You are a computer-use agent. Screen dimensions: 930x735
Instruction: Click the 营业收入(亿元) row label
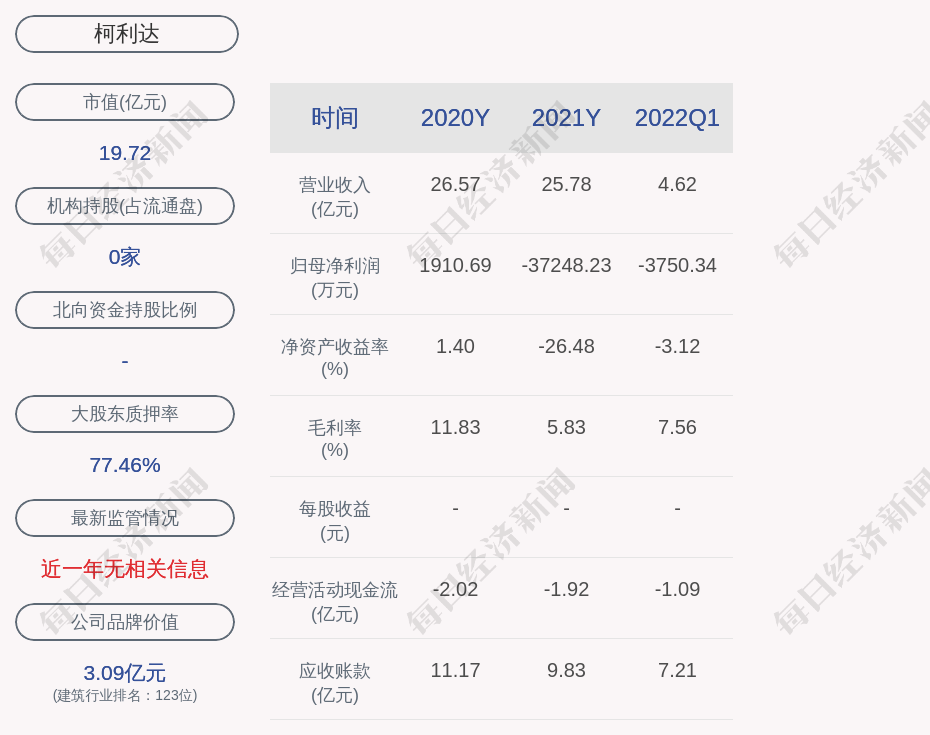(x=335, y=197)
